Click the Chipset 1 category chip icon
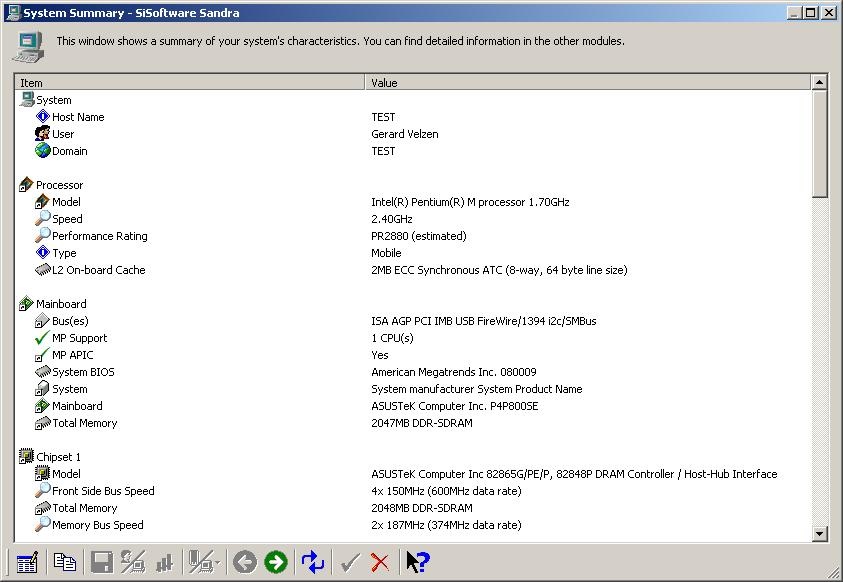843x582 pixels. pos(26,456)
